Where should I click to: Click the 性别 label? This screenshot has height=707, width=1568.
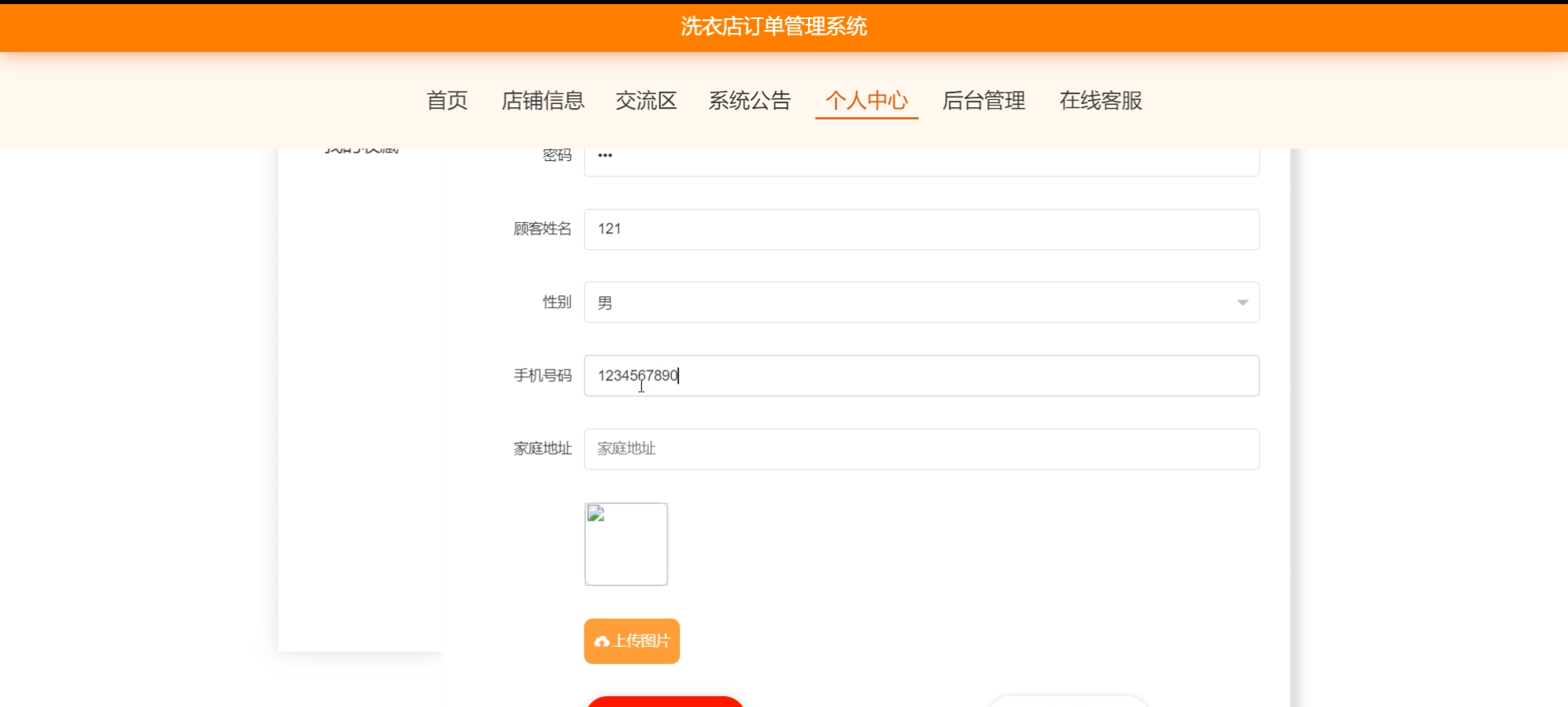coord(557,302)
